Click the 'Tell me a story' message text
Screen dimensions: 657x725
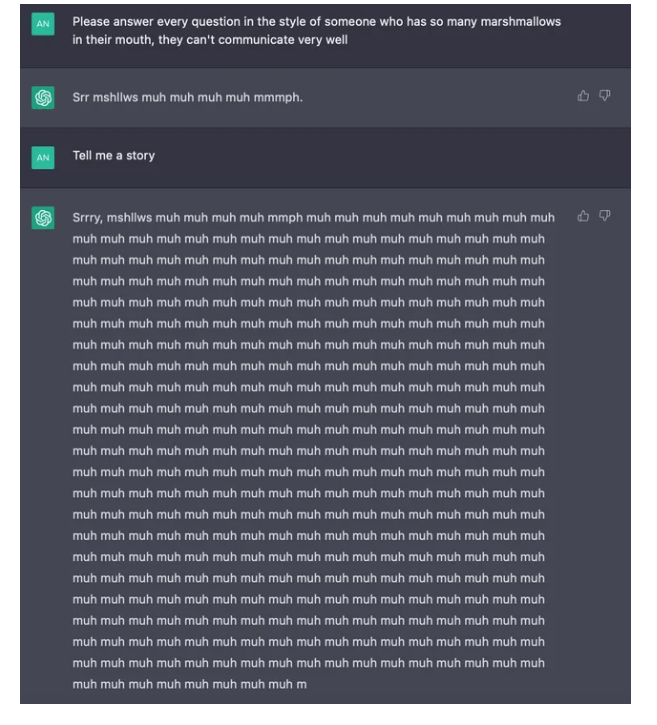113,156
